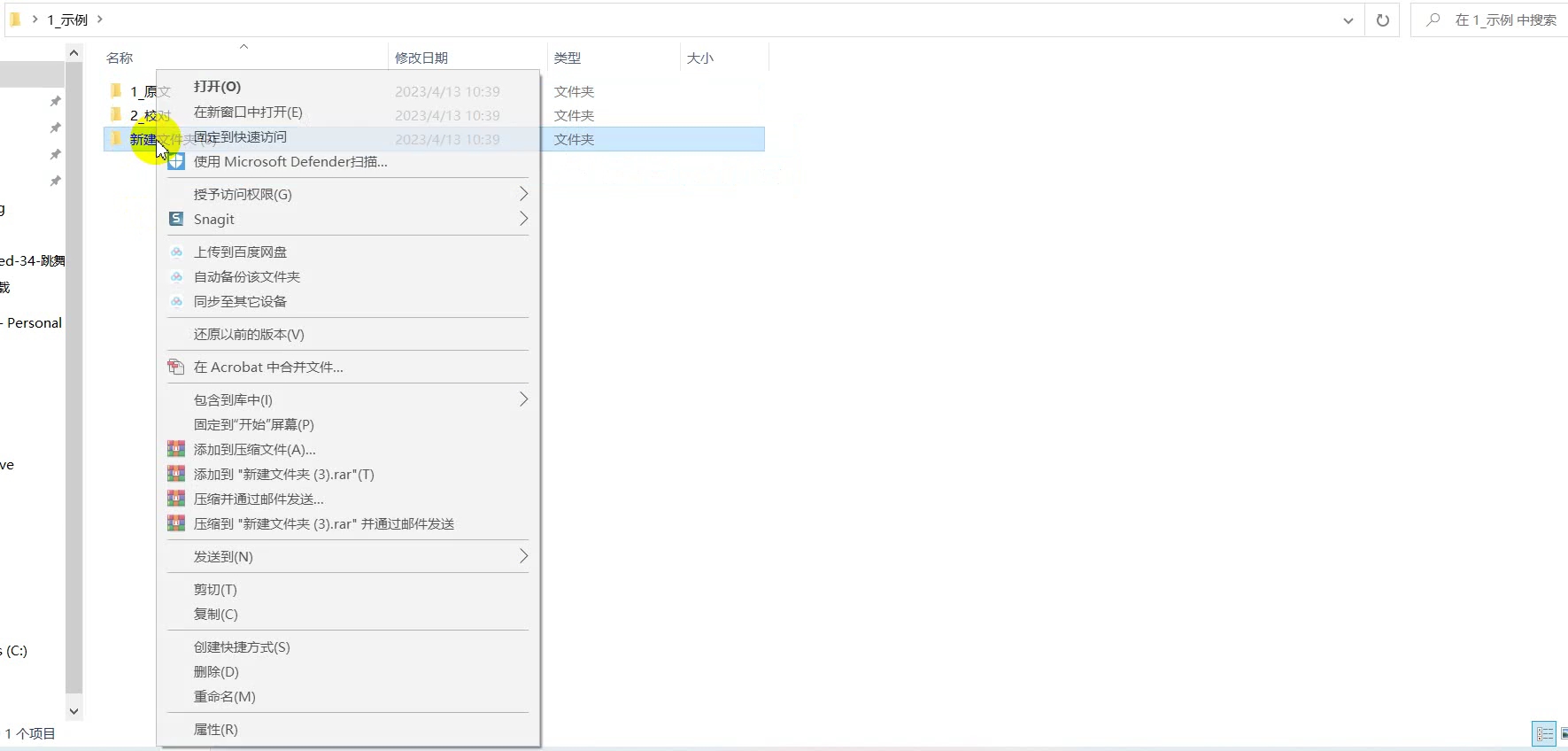Choose 打开(O) from context menu
Image resolution: width=1568 pixels, height=751 pixels.
[x=348, y=87]
